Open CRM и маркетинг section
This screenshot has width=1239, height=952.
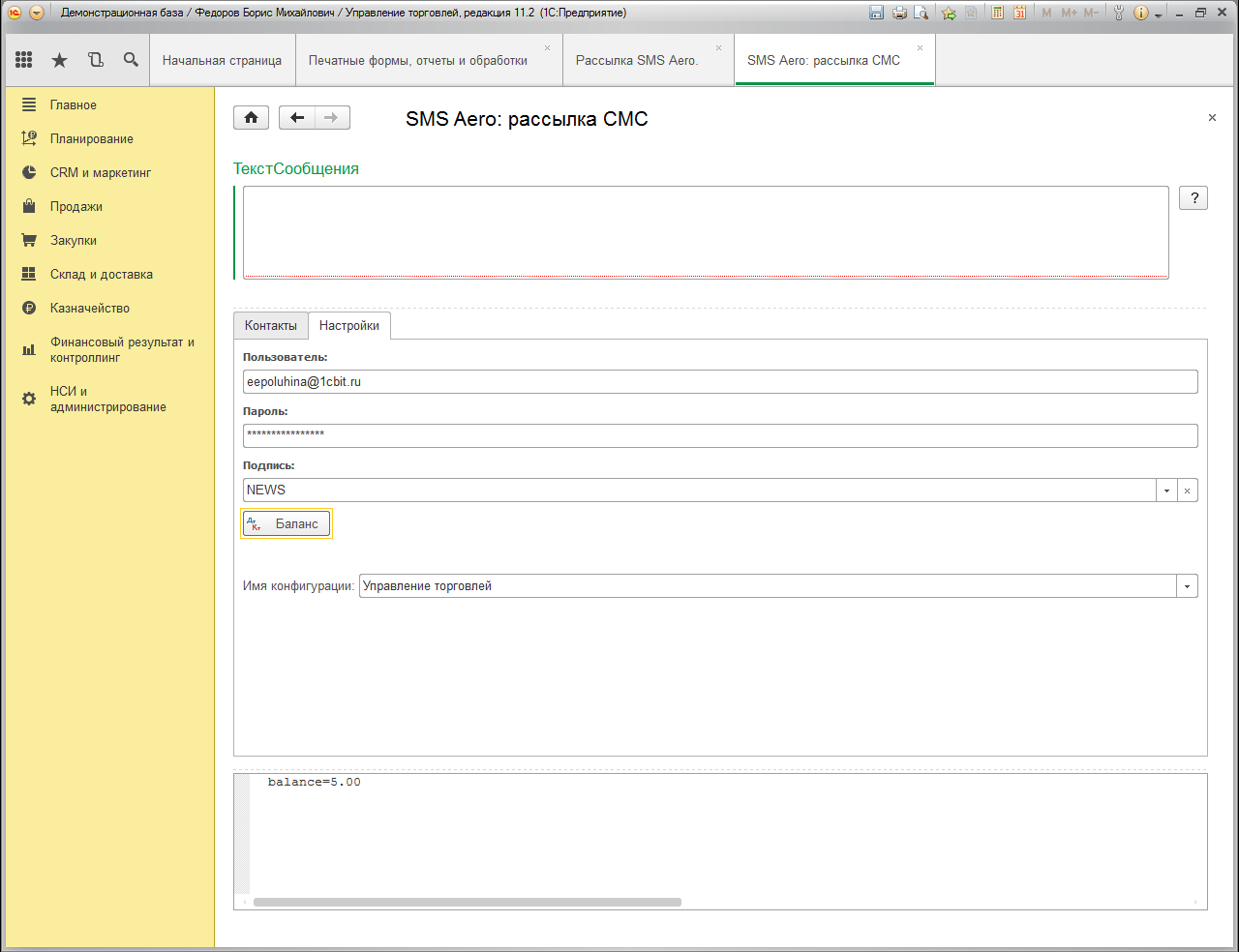coord(109,172)
